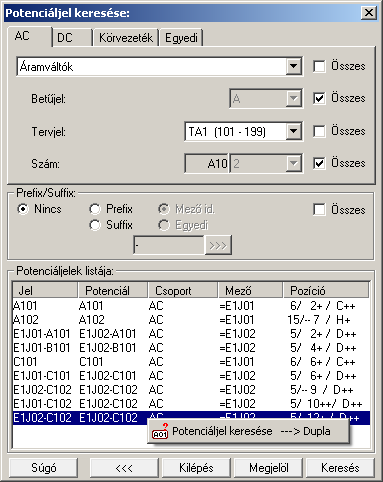Screen dimensions: 383x482
Task: Select the Mező id. radio button
Action: tap(164, 209)
